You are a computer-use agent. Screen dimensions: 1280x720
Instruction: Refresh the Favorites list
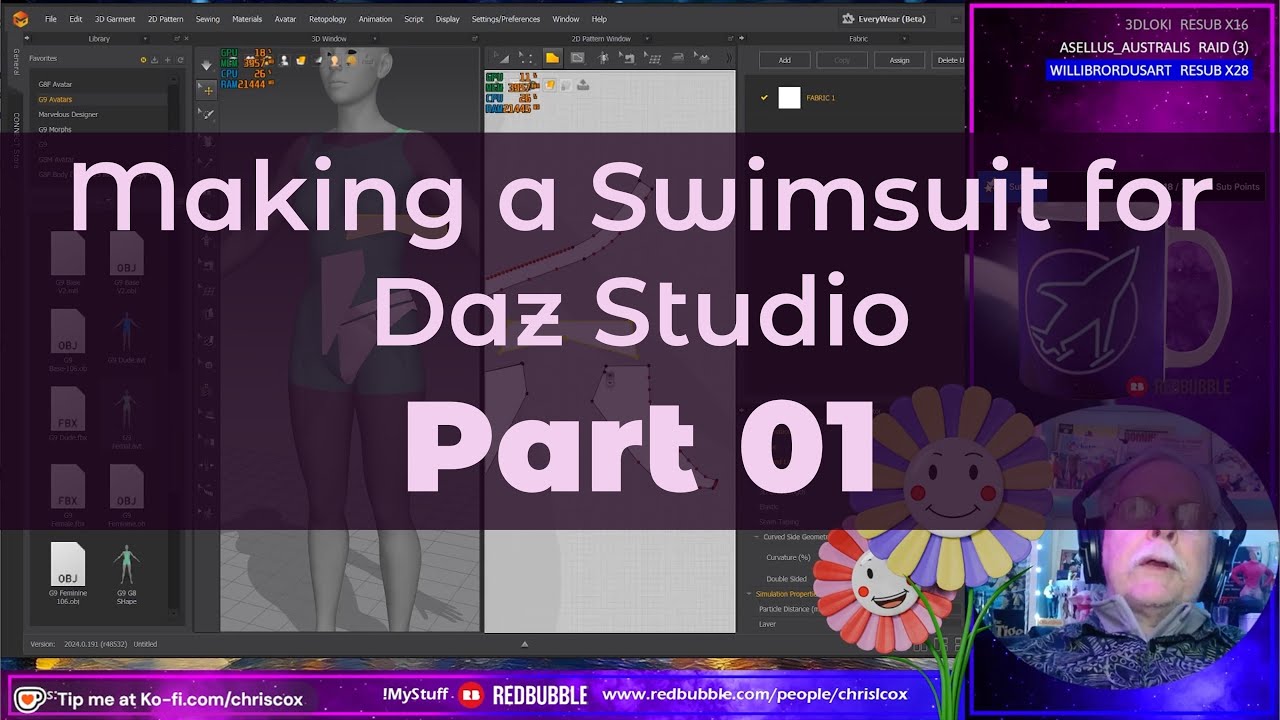pos(180,60)
